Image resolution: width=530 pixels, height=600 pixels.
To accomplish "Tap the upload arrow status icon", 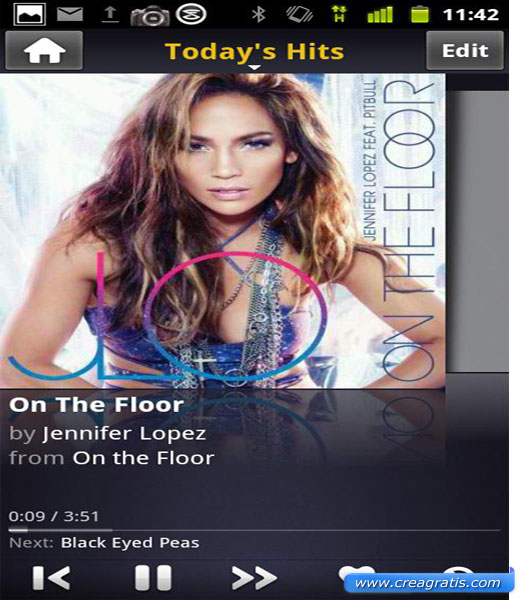I will pos(110,15).
